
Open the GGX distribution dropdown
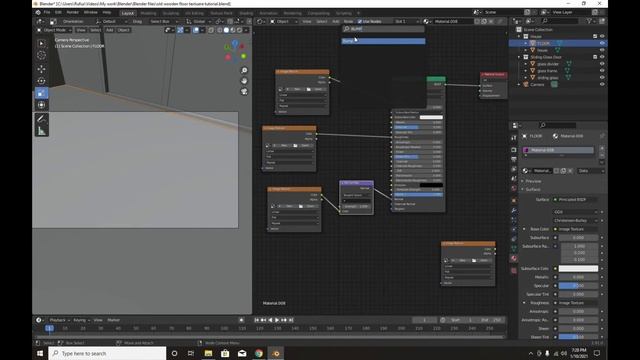pyautogui.click(x=576, y=212)
